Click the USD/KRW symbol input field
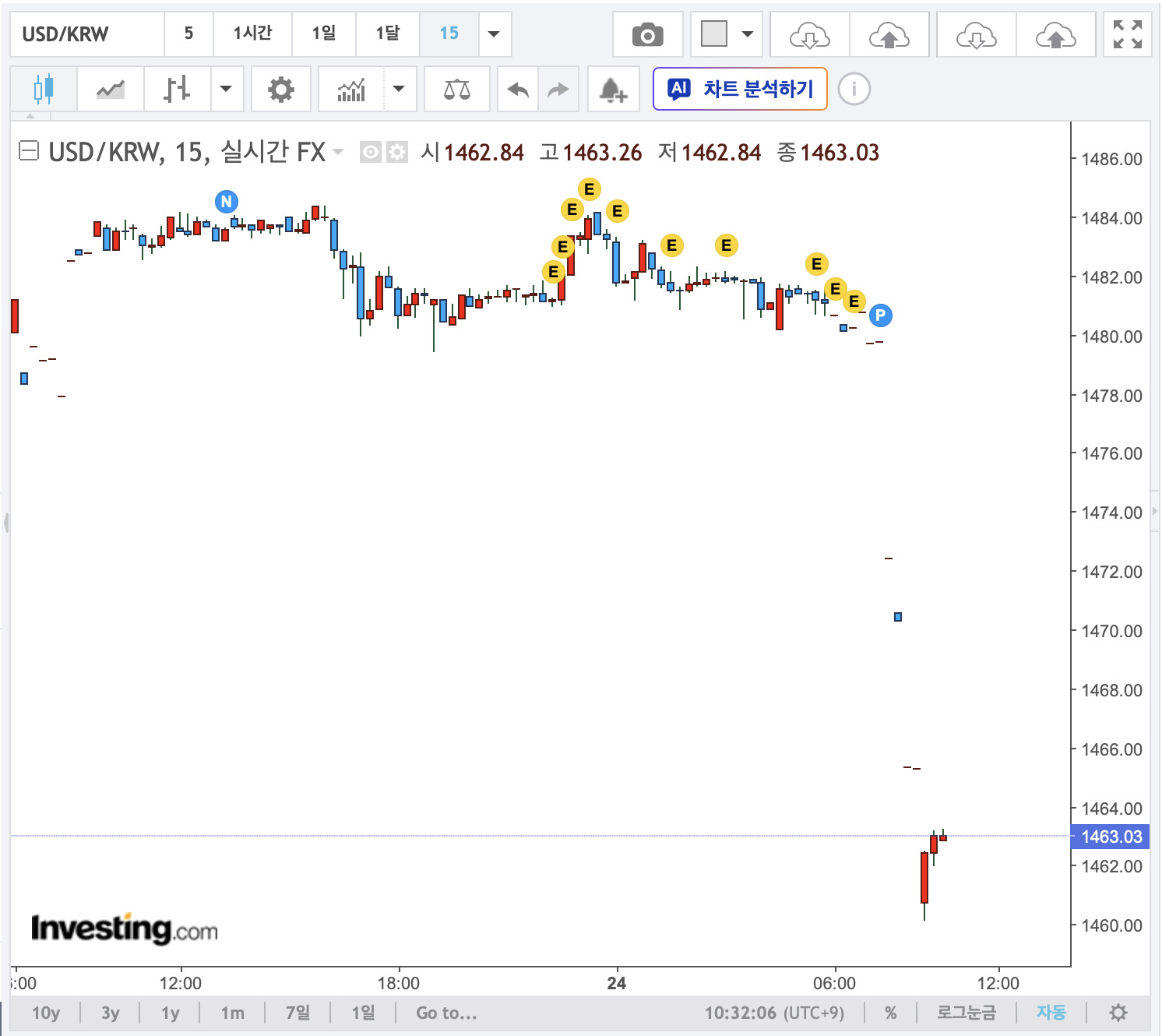This screenshot has height=1036, width=1162. point(87,34)
